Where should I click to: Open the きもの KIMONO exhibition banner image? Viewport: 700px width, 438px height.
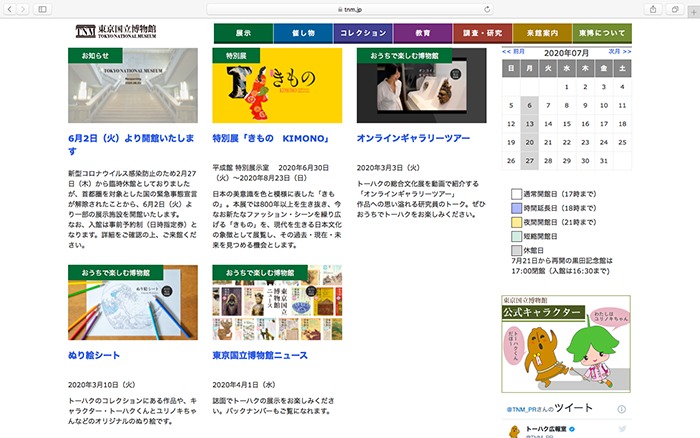(277, 85)
